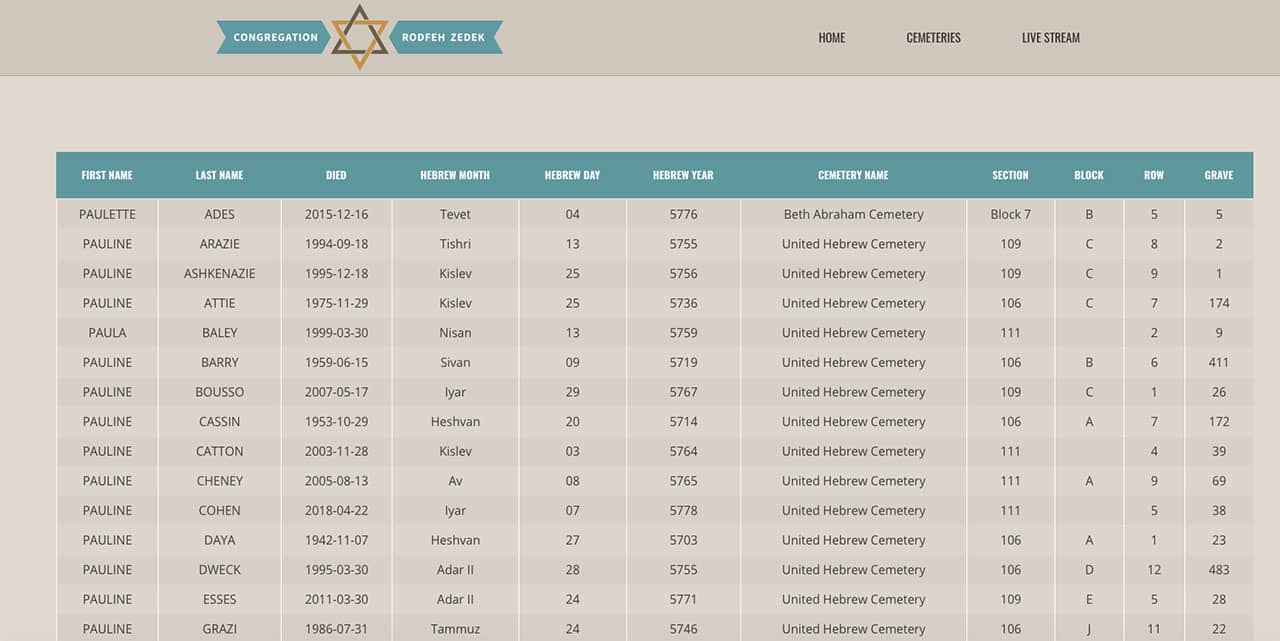Viewport: 1280px width, 641px height.
Task: Go to the Live Stream page
Action: pyautogui.click(x=1051, y=38)
